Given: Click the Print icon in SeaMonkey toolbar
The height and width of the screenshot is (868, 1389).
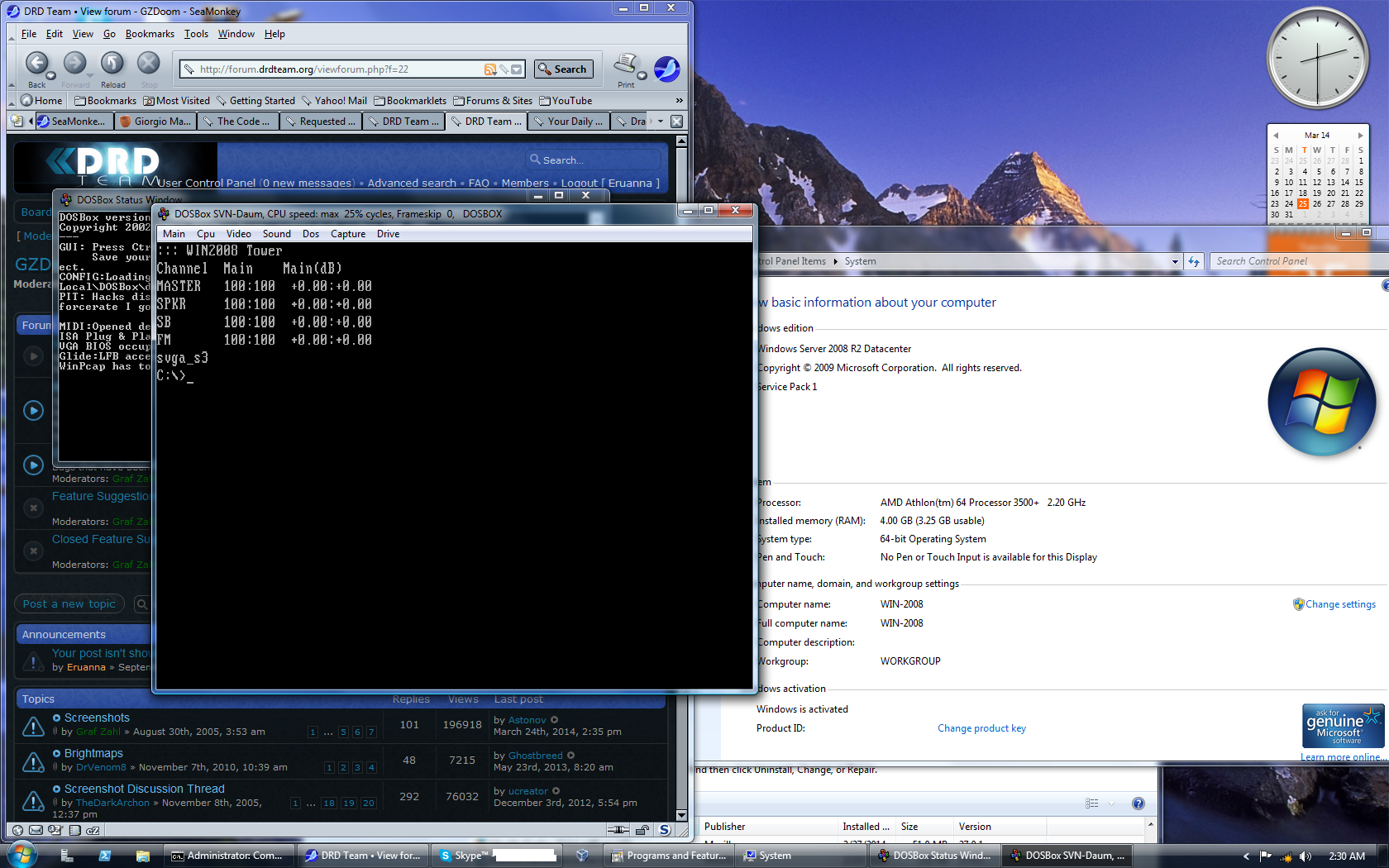Looking at the screenshot, I should point(626,63).
